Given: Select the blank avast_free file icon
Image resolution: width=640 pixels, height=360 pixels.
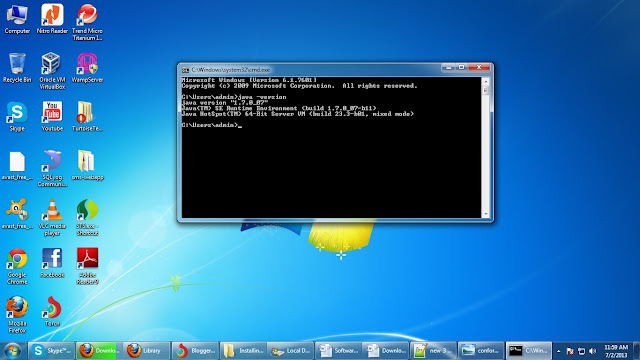Looking at the screenshot, I should pos(17,166).
